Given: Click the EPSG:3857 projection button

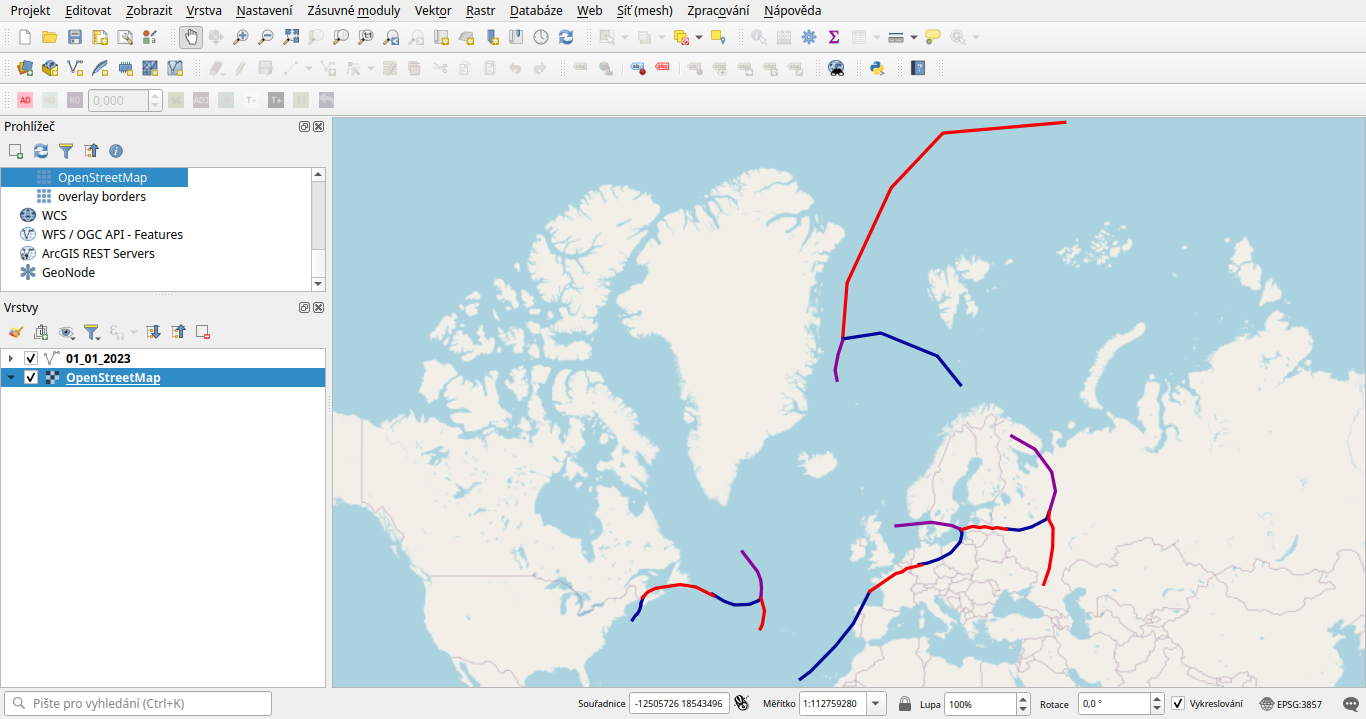Looking at the screenshot, I should tap(1291, 704).
